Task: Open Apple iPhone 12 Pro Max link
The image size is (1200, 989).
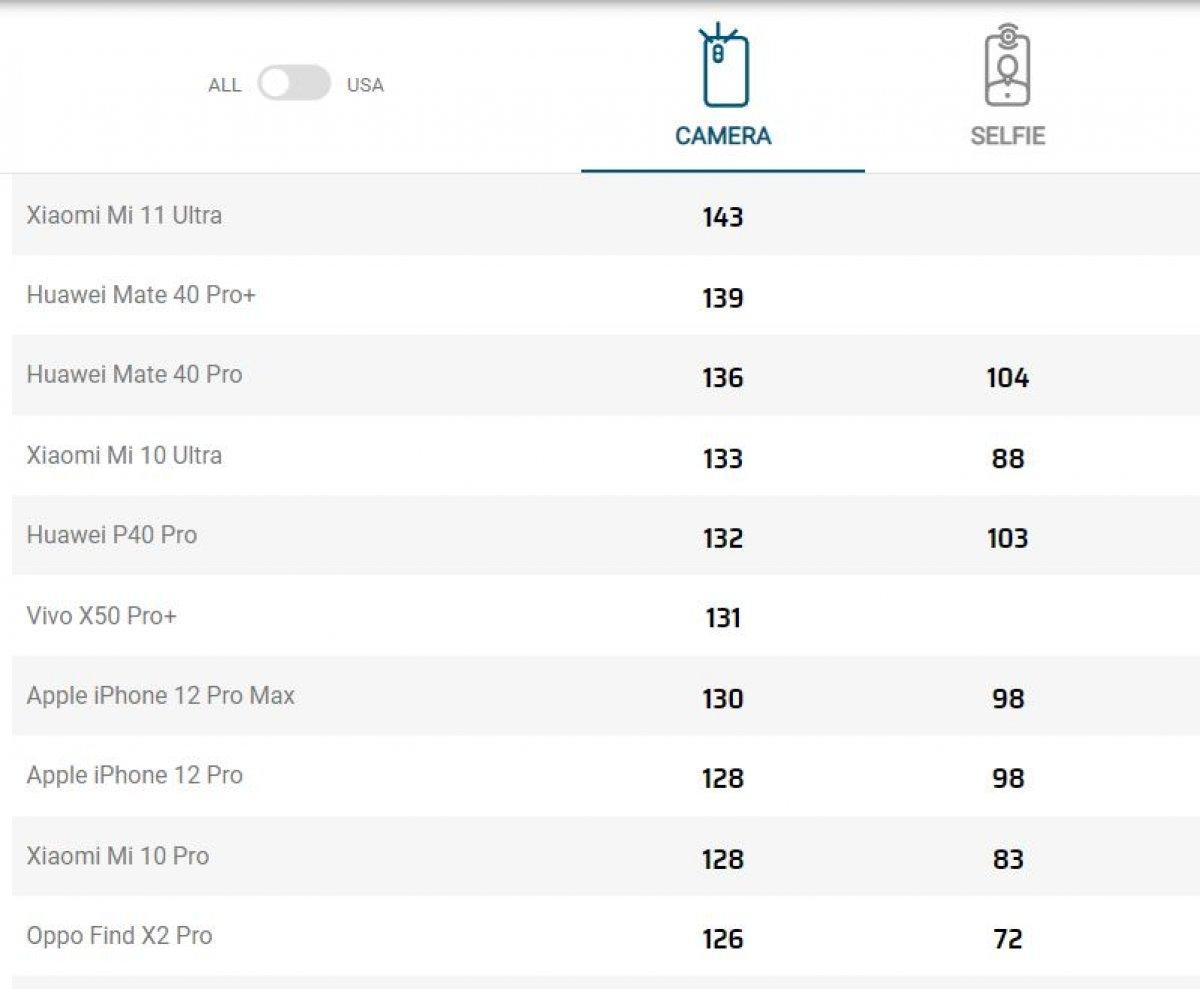Action: click(160, 695)
